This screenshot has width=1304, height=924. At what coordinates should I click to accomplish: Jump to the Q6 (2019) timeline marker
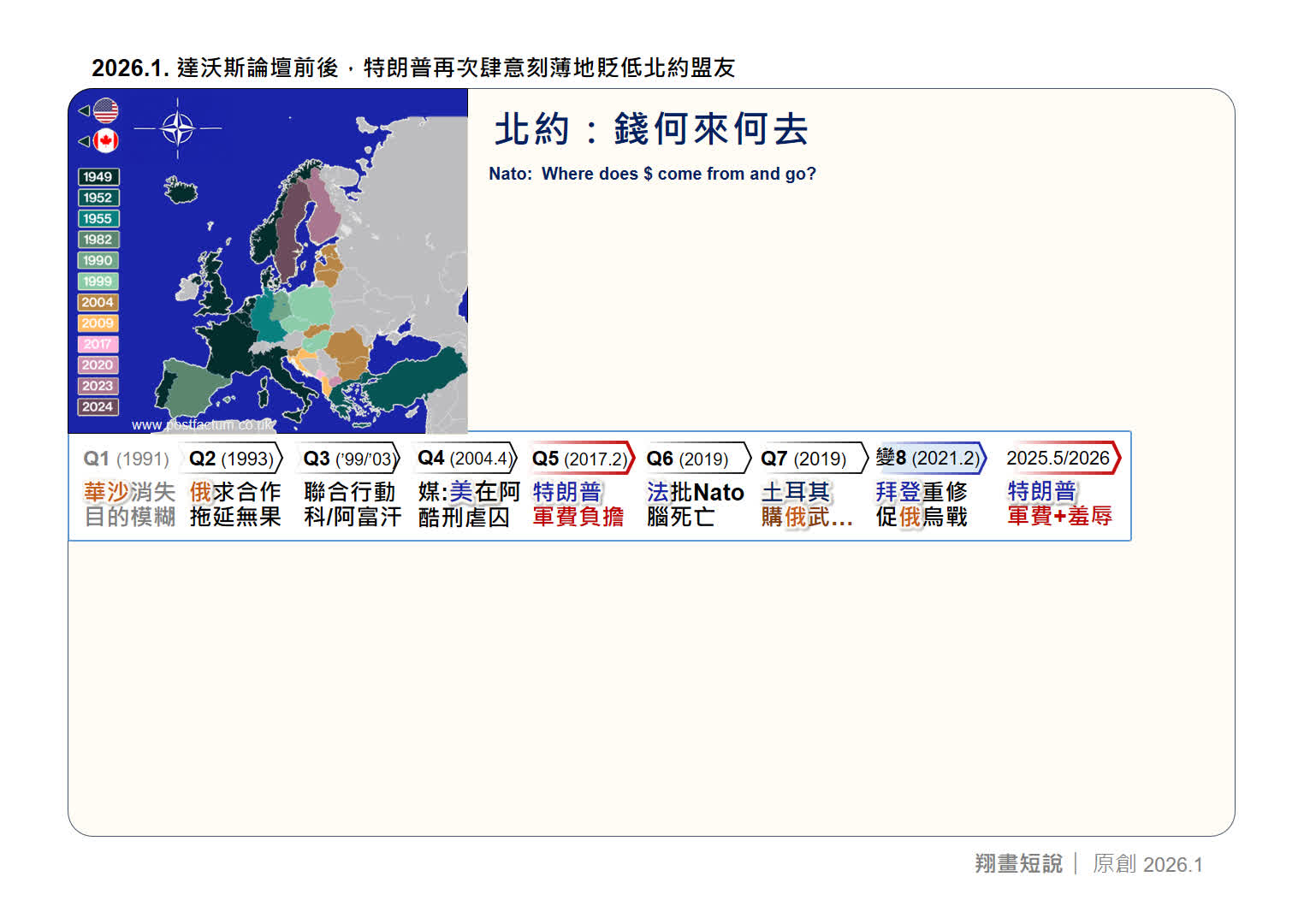click(x=695, y=459)
